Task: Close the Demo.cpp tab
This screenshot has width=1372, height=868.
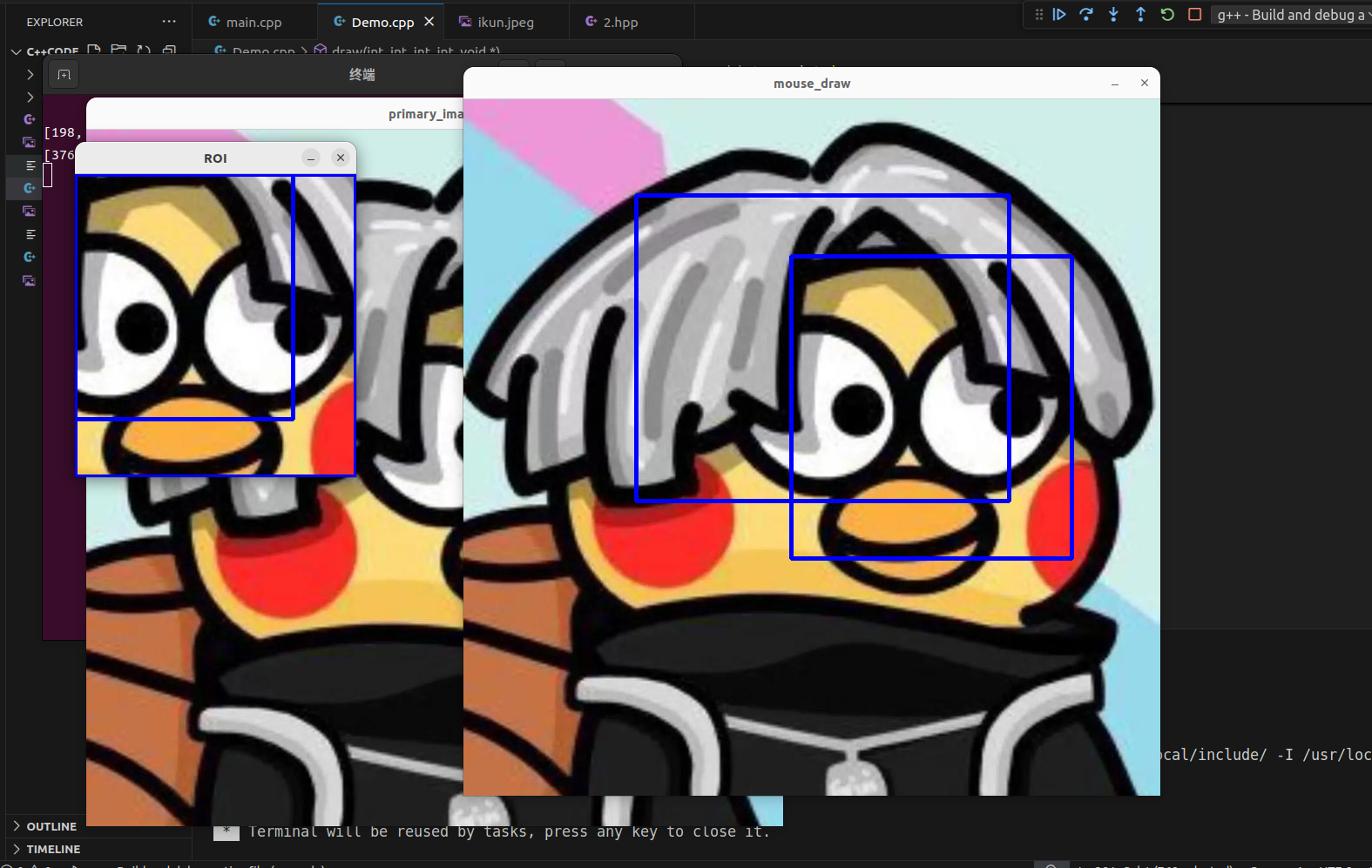Action: coord(429,22)
